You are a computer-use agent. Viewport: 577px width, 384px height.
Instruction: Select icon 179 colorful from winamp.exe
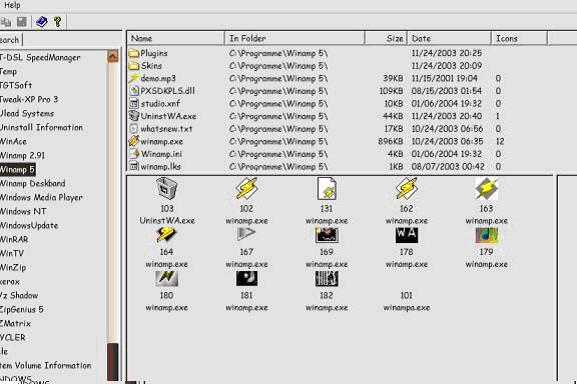(x=486, y=235)
